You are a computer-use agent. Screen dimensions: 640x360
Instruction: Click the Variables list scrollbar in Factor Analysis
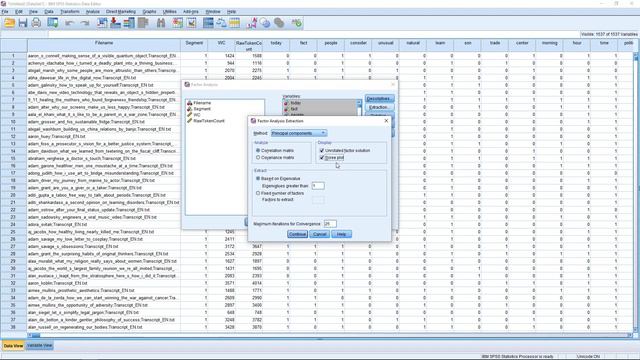359,108
